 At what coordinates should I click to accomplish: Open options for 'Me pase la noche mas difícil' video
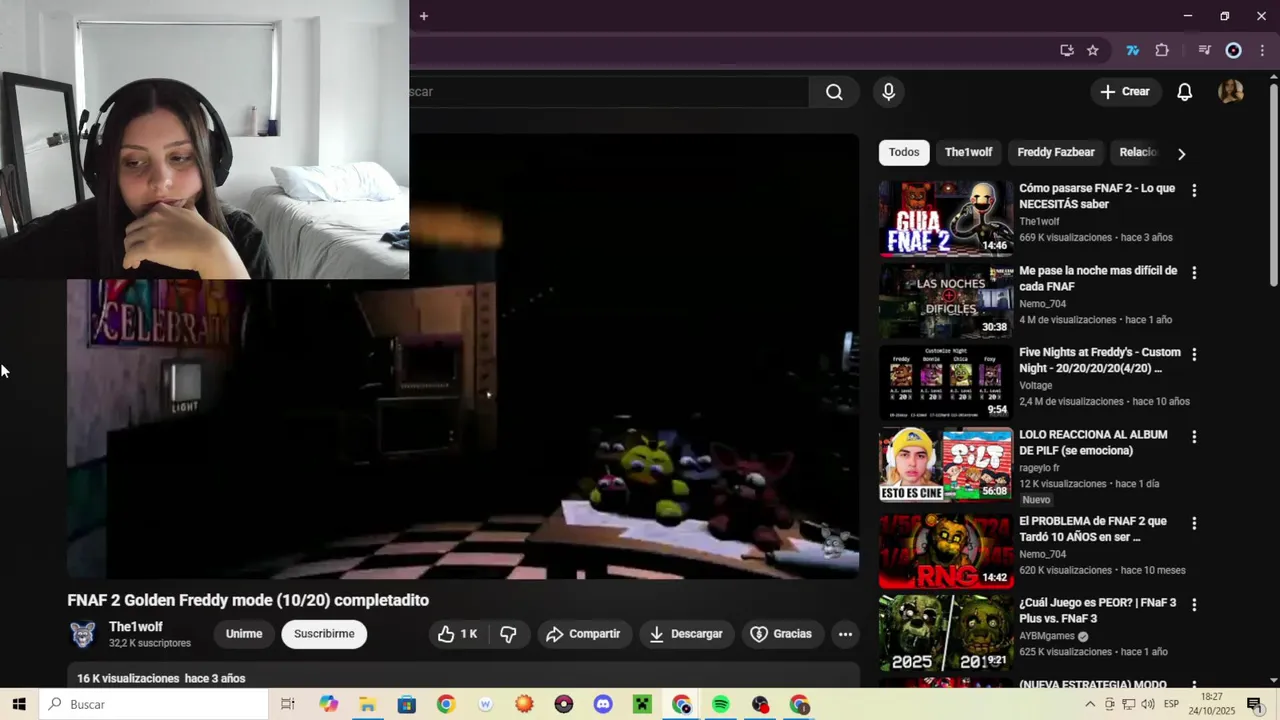[x=1193, y=272]
